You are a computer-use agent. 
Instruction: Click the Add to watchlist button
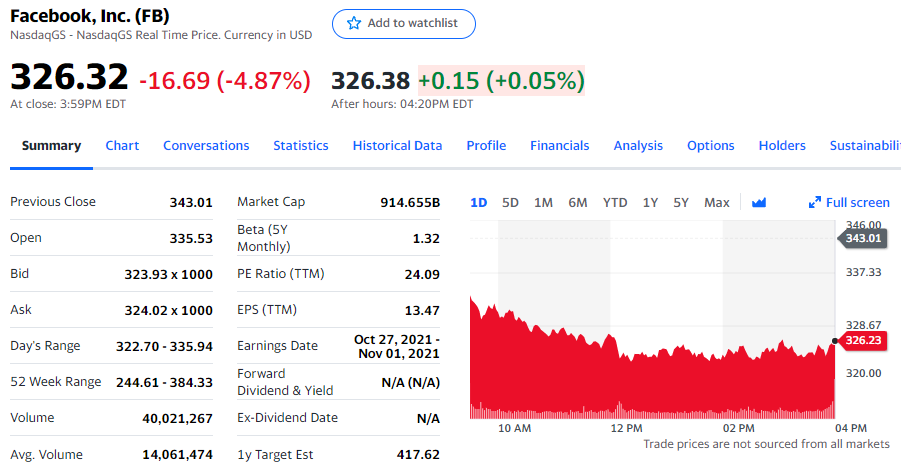(403, 23)
